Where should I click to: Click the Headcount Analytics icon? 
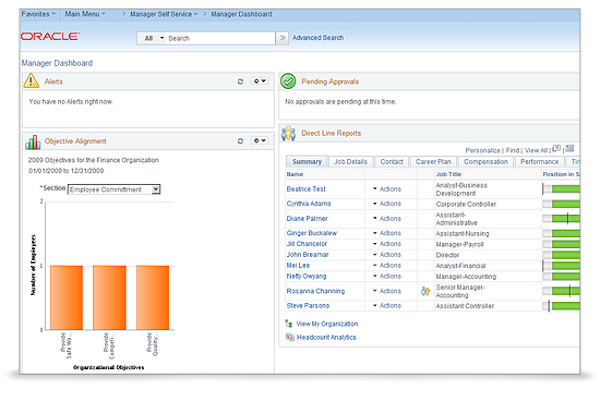tap(290, 337)
